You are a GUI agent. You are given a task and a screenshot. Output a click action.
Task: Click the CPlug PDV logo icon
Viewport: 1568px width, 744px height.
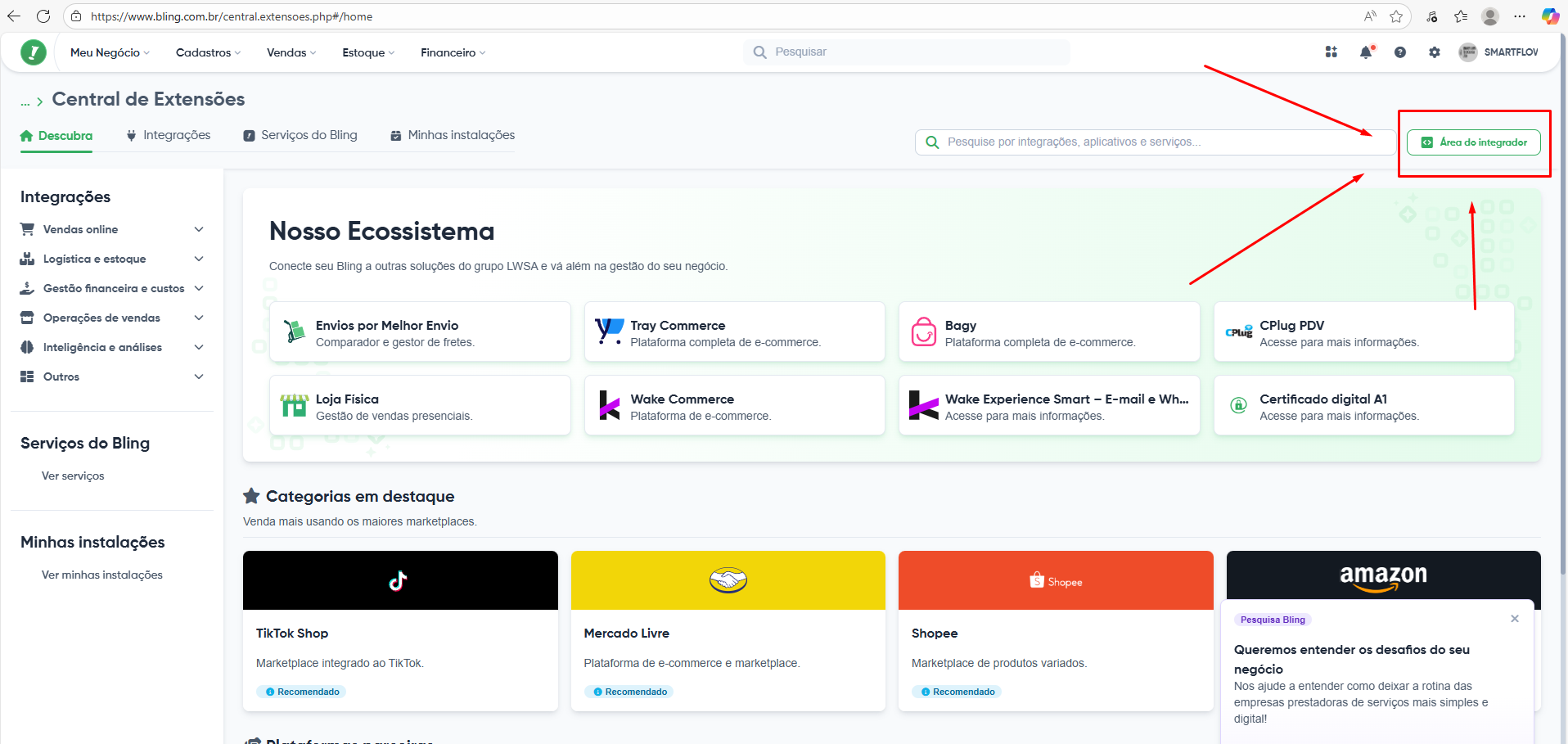click(x=1239, y=331)
